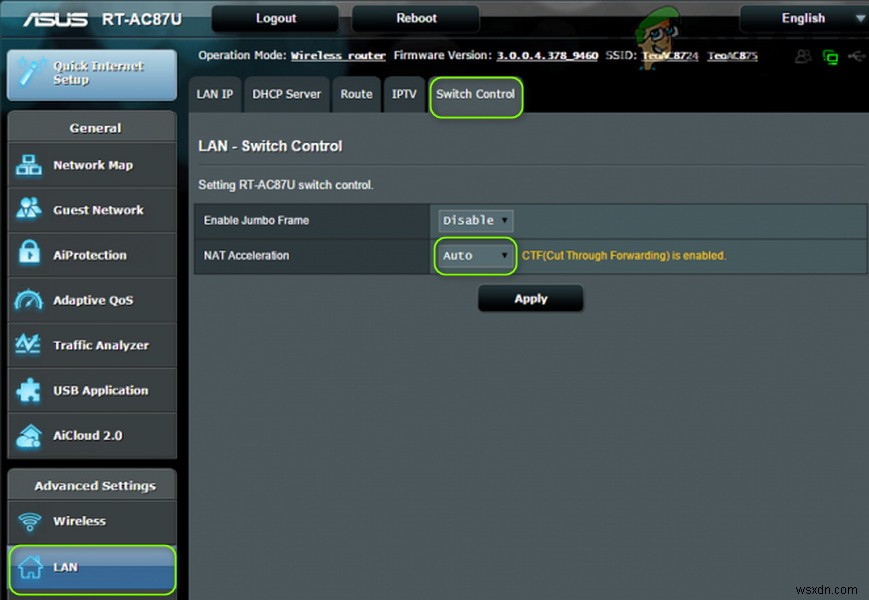Viewport: 869px width, 600px height.
Task: Click the Quick Internet Setup wand icon
Action: 30,72
